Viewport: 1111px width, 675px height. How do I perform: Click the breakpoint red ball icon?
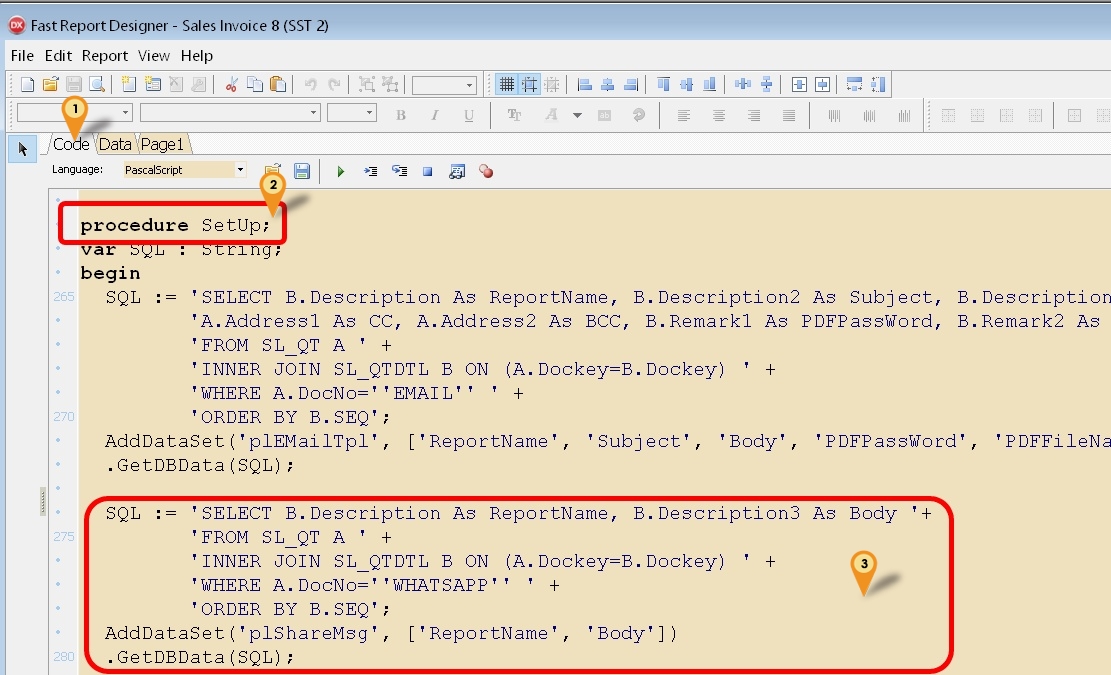(x=485, y=171)
